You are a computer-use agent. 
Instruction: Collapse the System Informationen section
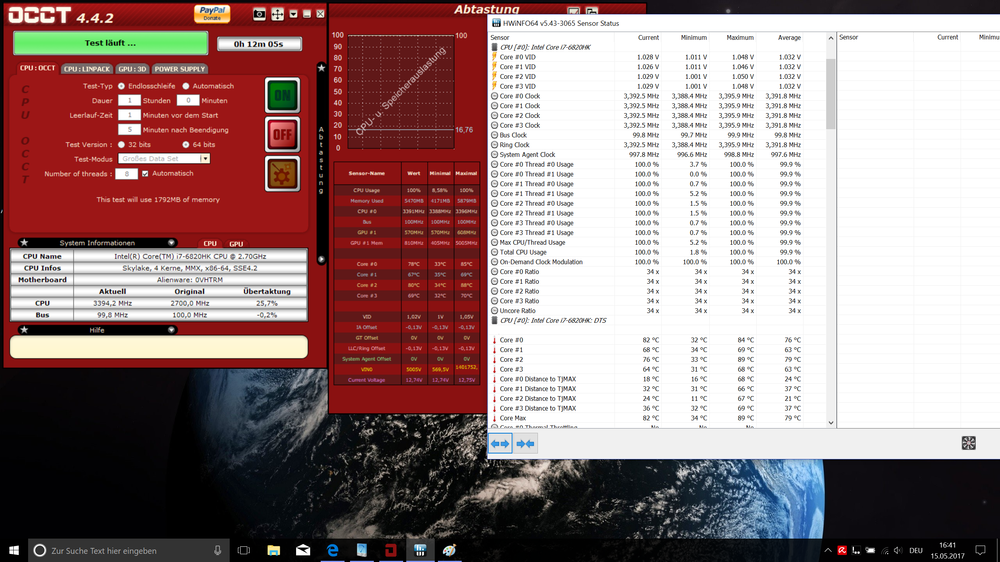[171, 243]
